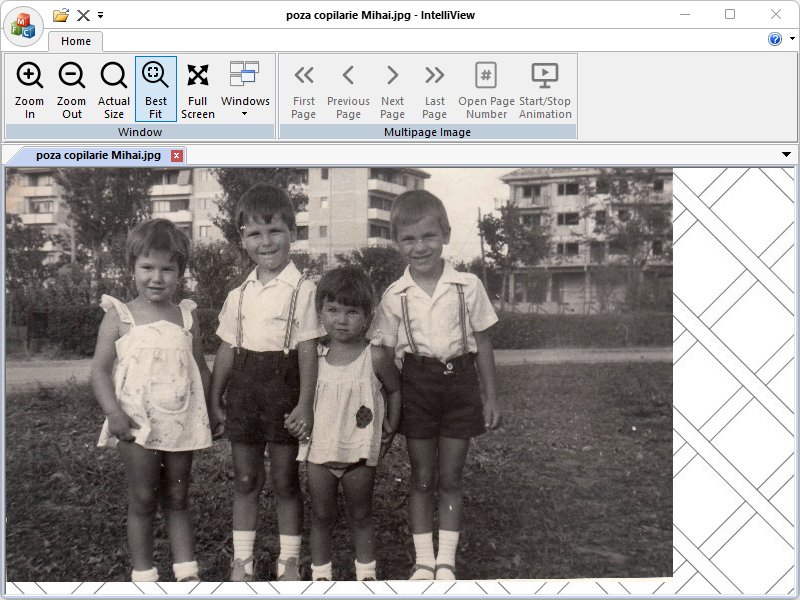Open the Windows dropdown menu
Viewport: 800px width, 600px height.
(x=245, y=88)
